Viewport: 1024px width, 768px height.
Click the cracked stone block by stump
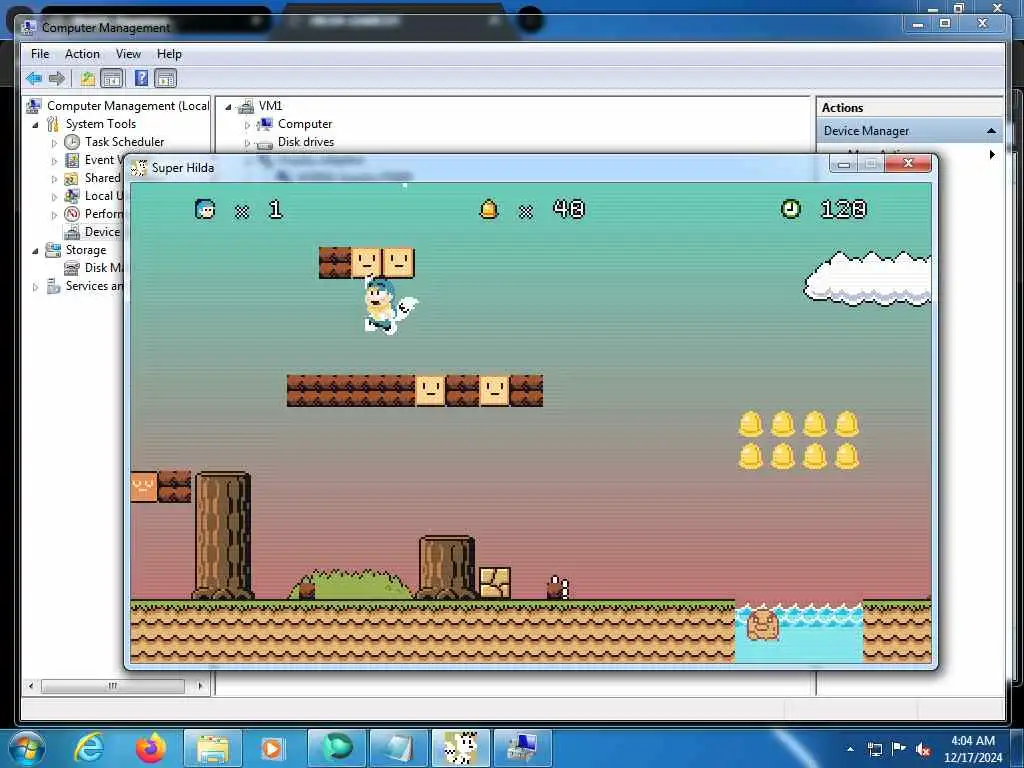pyautogui.click(x=495, y=583)
